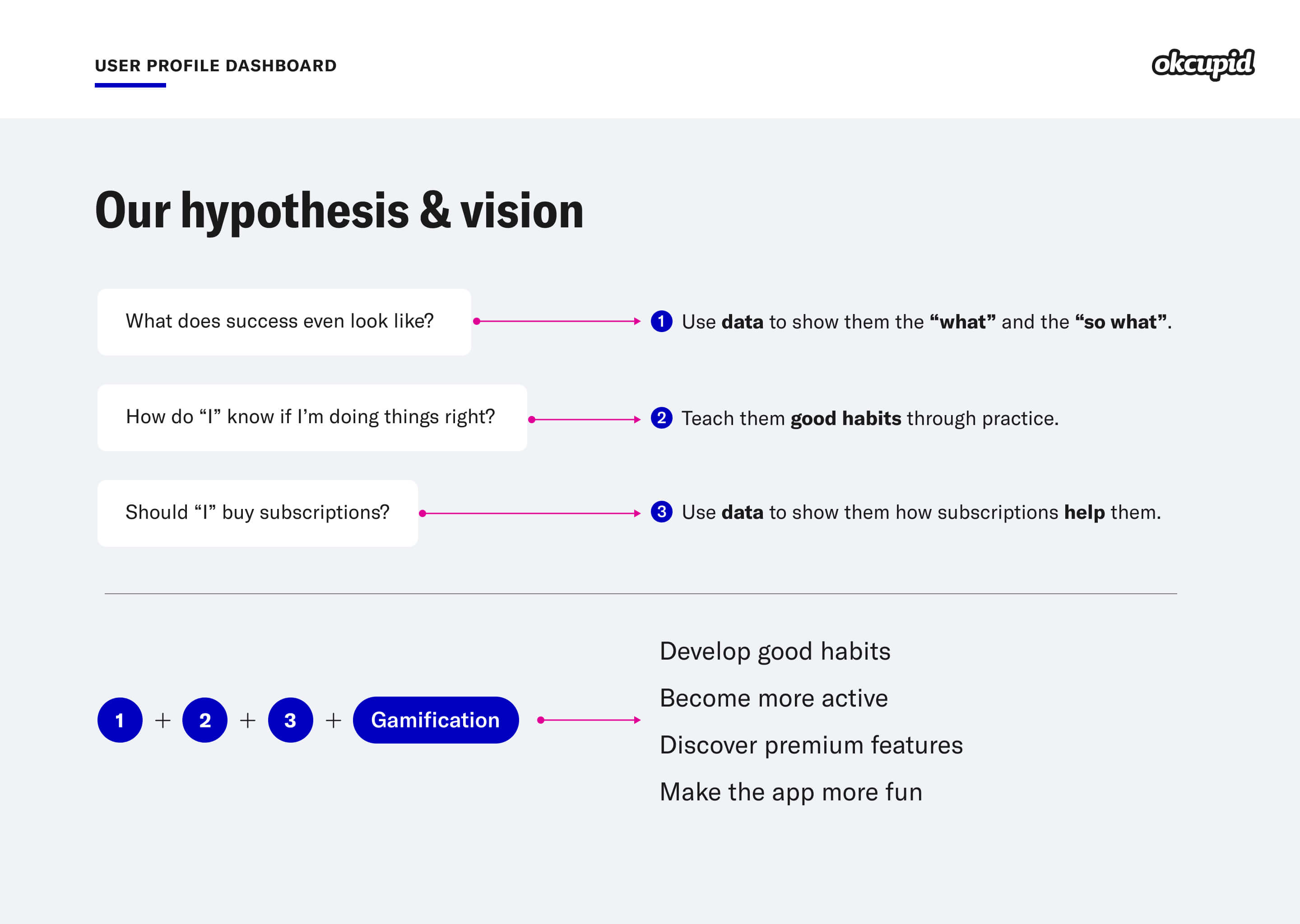Click the 'Our hypothesis & vision' title

click(x=339, y=211)
